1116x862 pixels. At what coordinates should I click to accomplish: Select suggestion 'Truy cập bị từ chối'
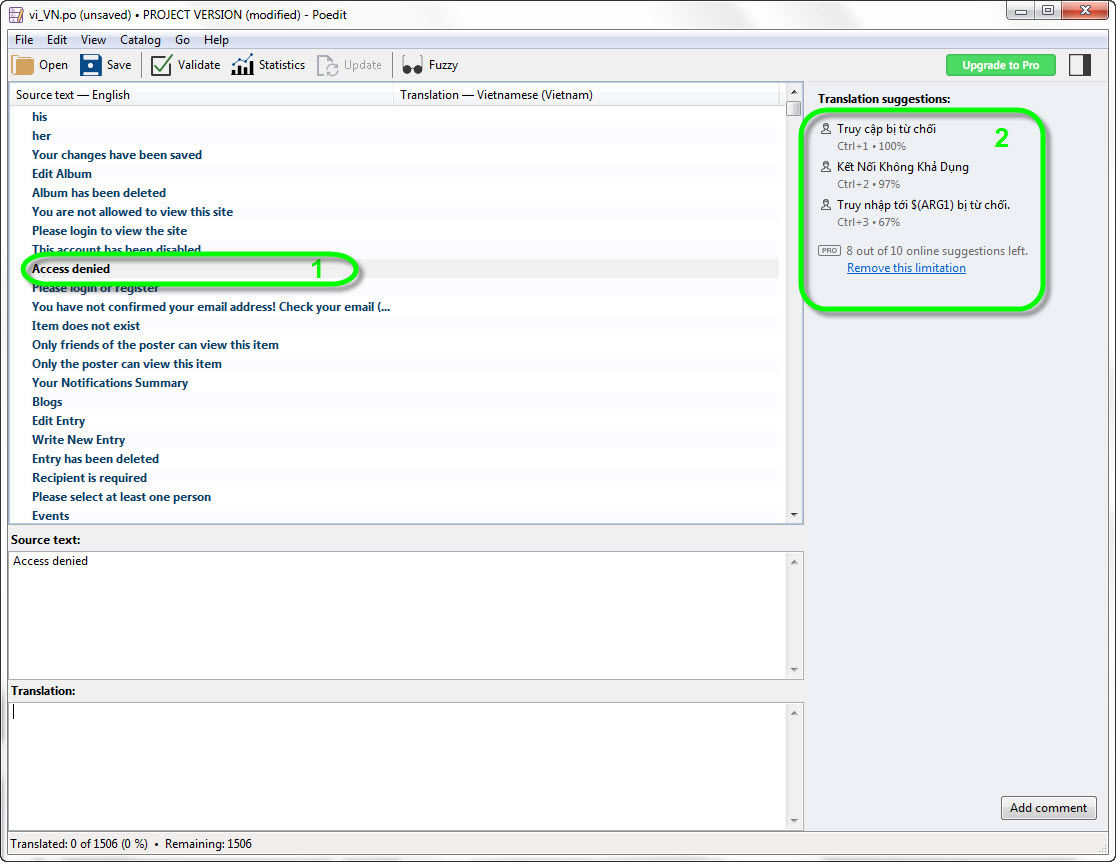pyautogui.click(x=886, y=129)
